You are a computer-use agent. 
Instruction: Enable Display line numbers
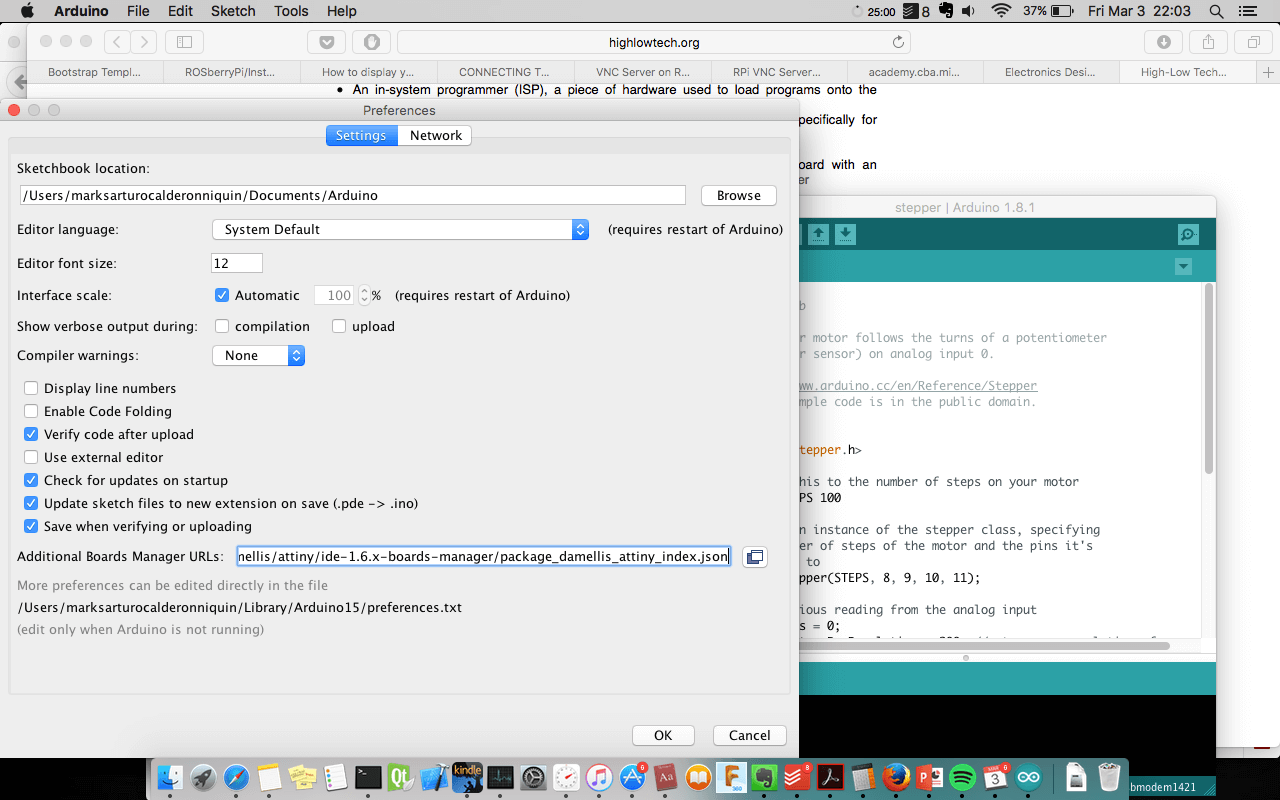coord(31,388)
